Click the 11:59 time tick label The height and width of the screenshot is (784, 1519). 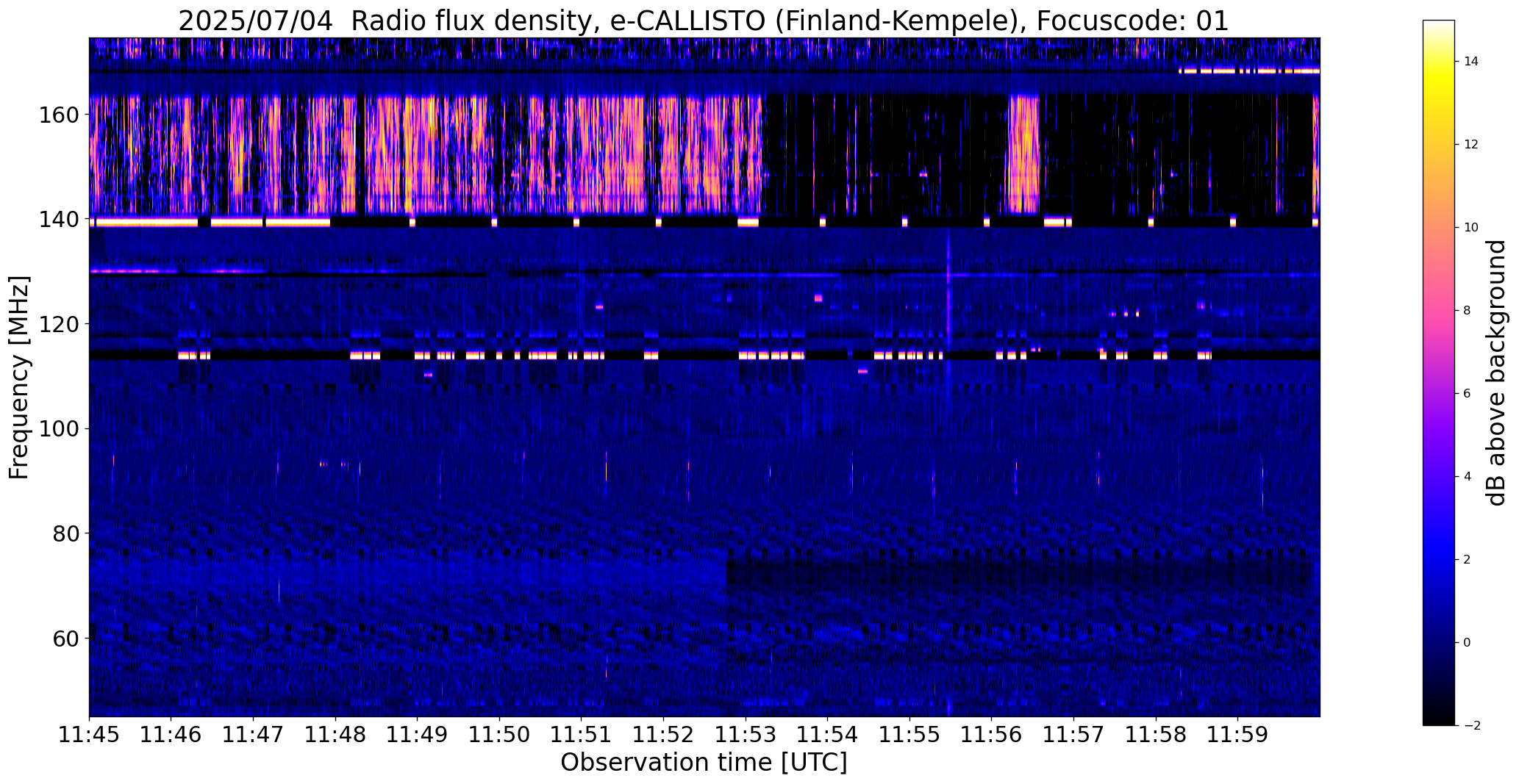point(1237,735)
